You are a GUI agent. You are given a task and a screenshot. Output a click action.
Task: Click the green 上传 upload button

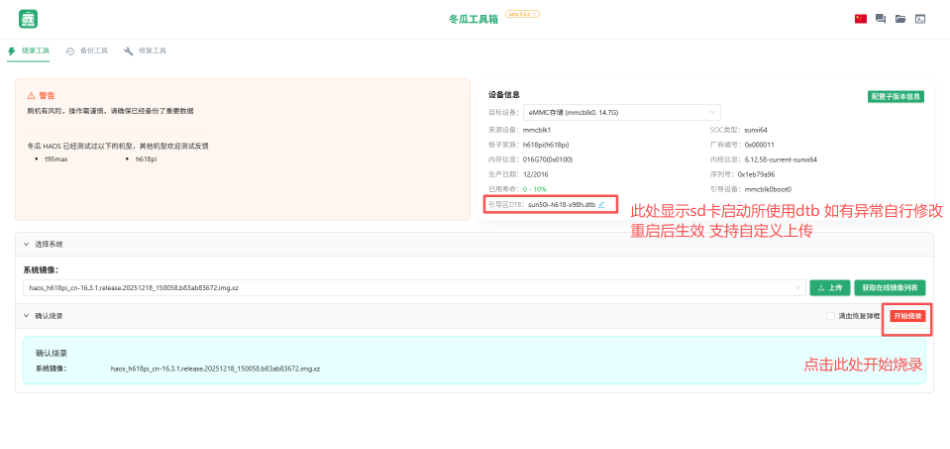829,287
